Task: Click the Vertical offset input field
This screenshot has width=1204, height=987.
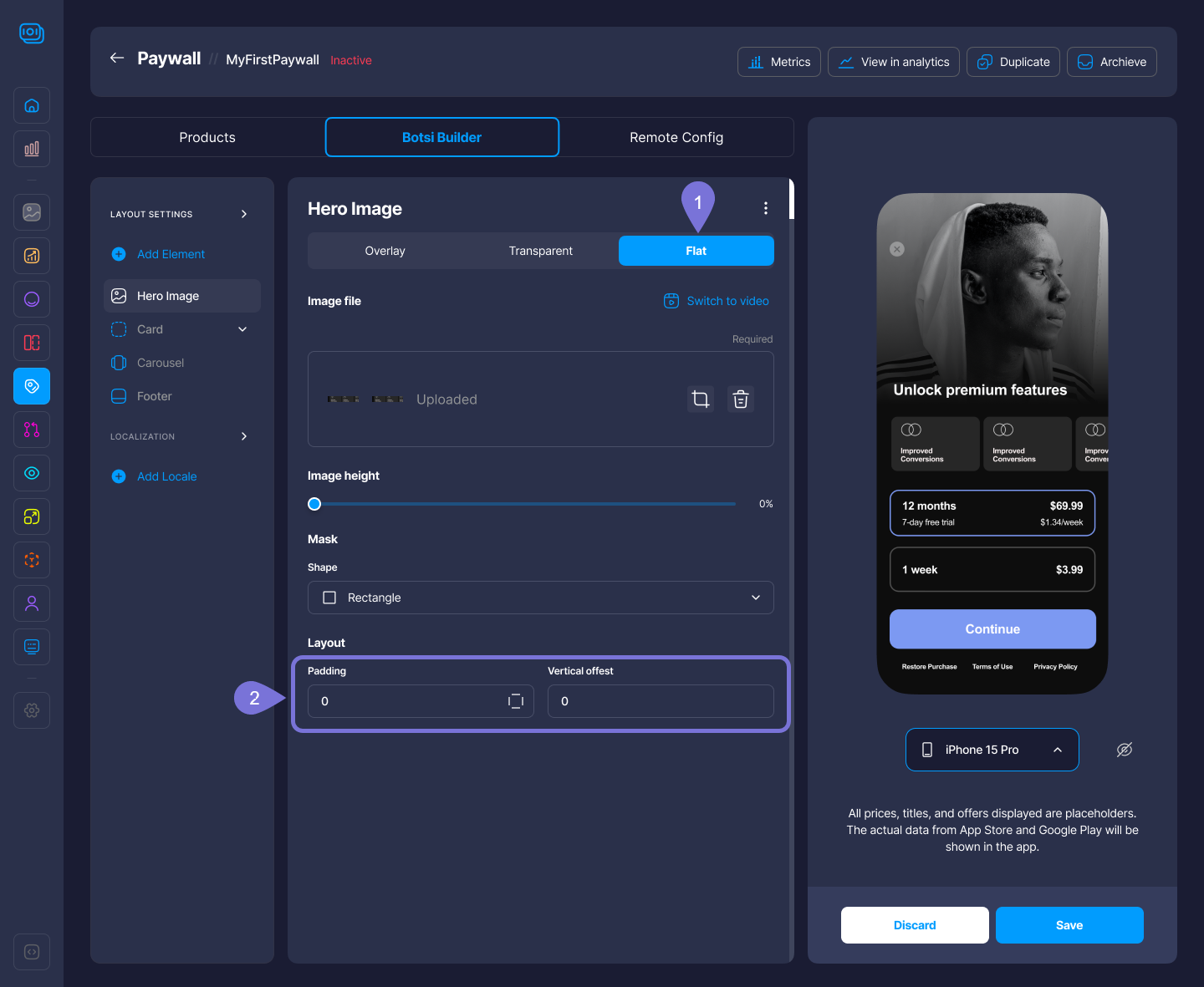Action: click(660, 701)
